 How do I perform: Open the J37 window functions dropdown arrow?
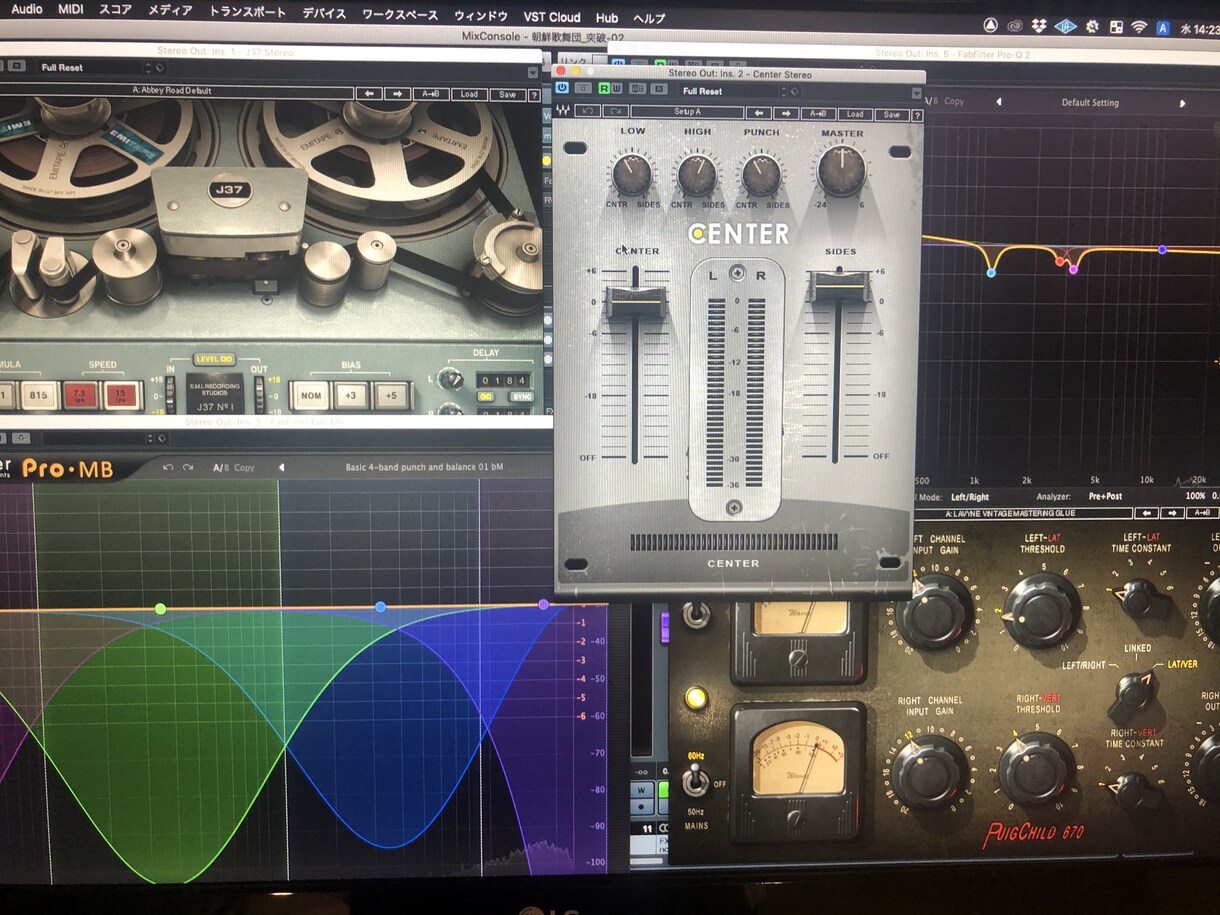[x=533, y=72]
